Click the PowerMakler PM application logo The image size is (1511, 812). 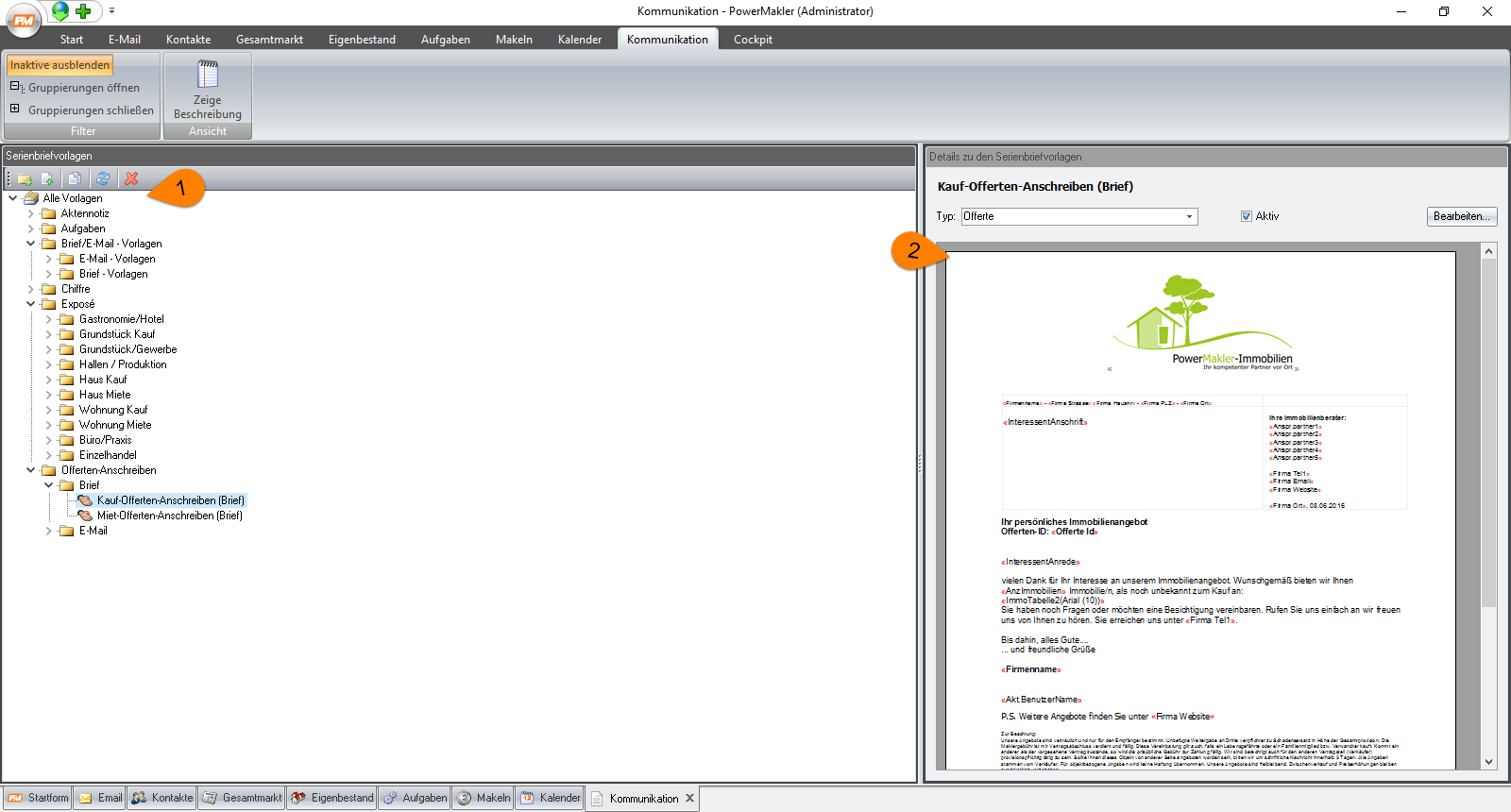pos(23,19)
